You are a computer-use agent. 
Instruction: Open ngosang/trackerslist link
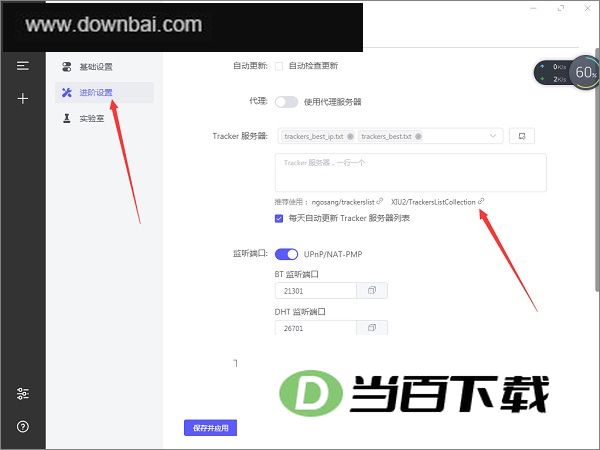pyautogui.click(x=343, y=202)
